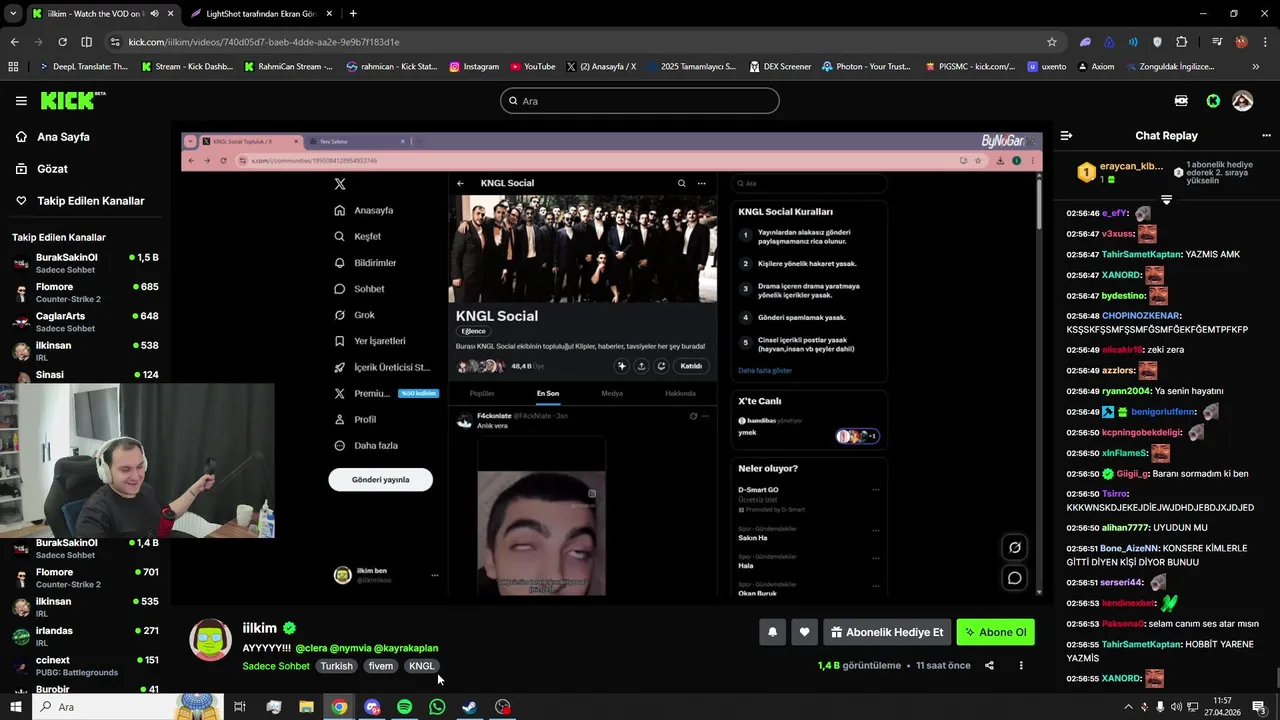Open the Flomore channel with 685 viewers
Image resolution: width=1280 pixels, height=720 pixels.
86,292
